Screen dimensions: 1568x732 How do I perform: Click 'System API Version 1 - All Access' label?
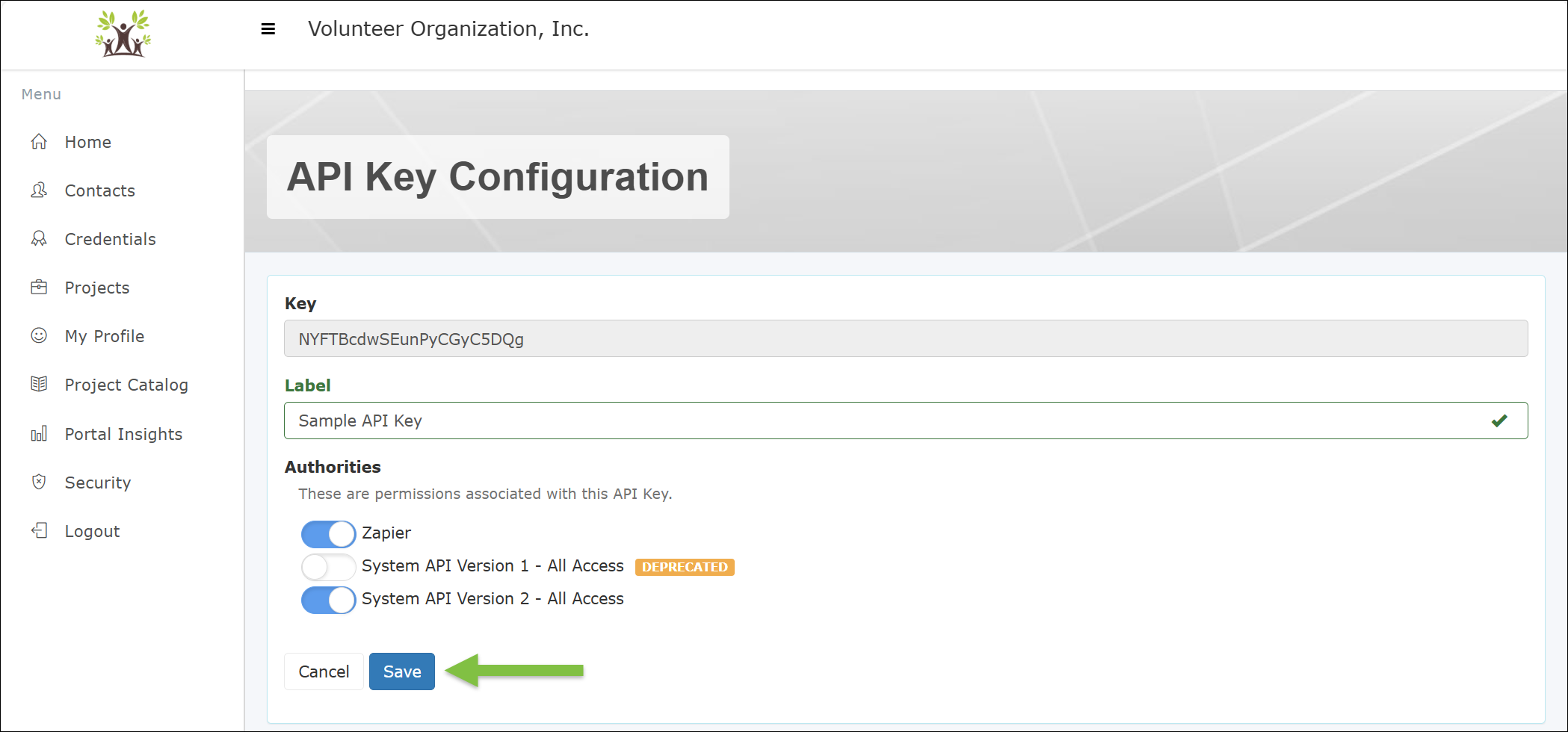click(493, 566)
